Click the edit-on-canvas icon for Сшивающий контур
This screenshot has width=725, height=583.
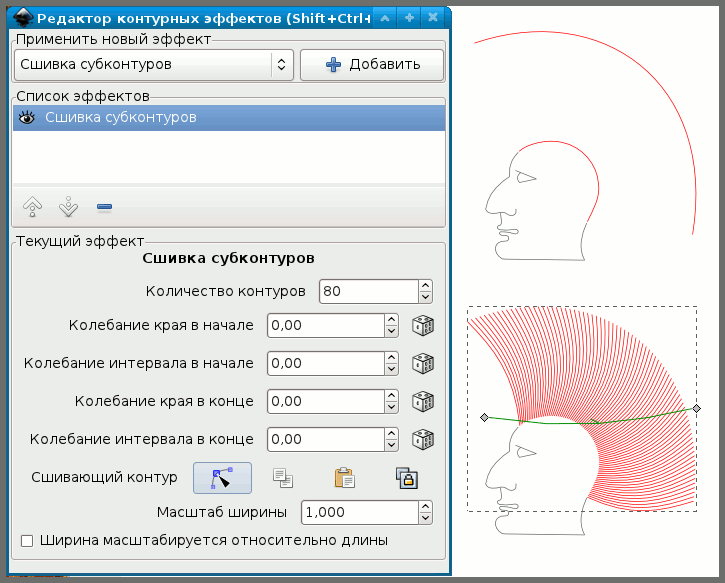pyautogui.click(x=222, y=478)
